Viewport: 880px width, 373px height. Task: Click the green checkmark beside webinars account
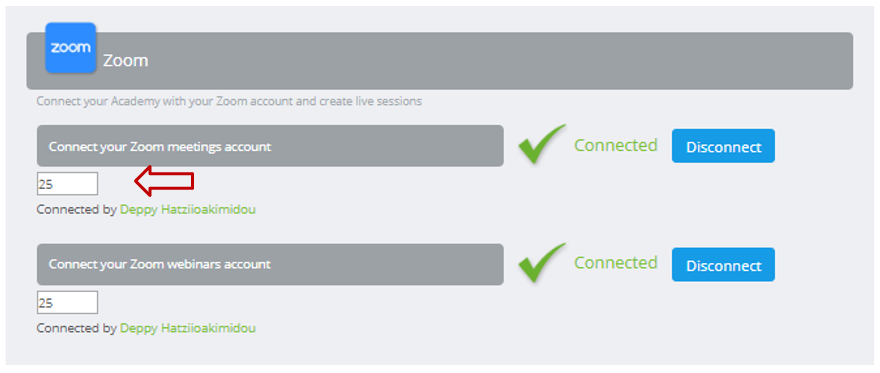click(x=542, y=263)
